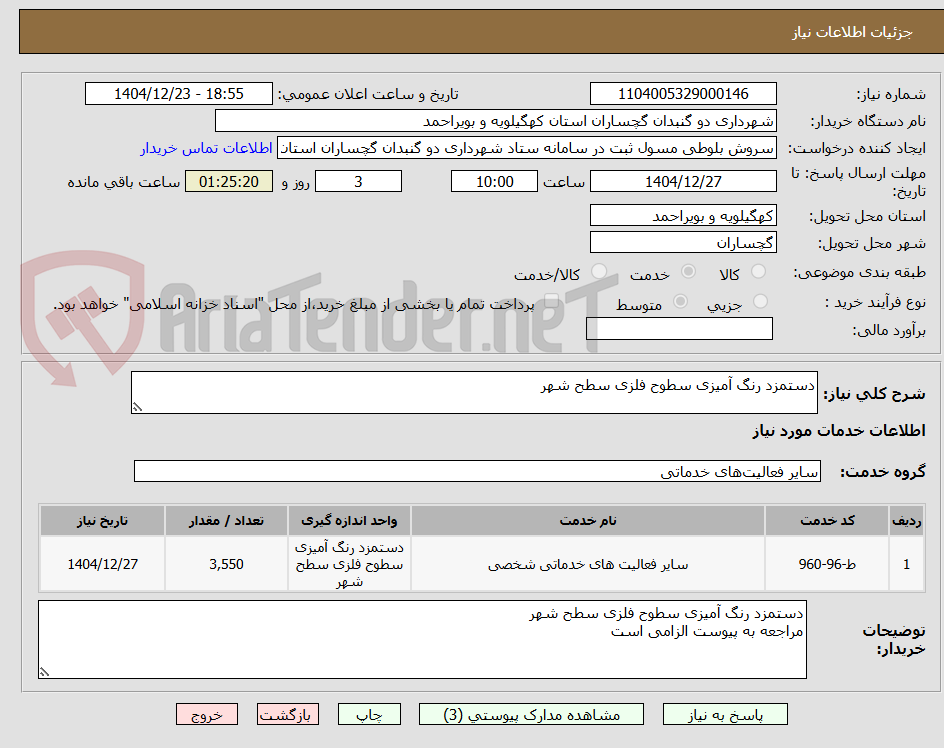This screenshot has width=944, height=748.
Task: Click the کد خدمت column header
Action: tap(827, 520)
